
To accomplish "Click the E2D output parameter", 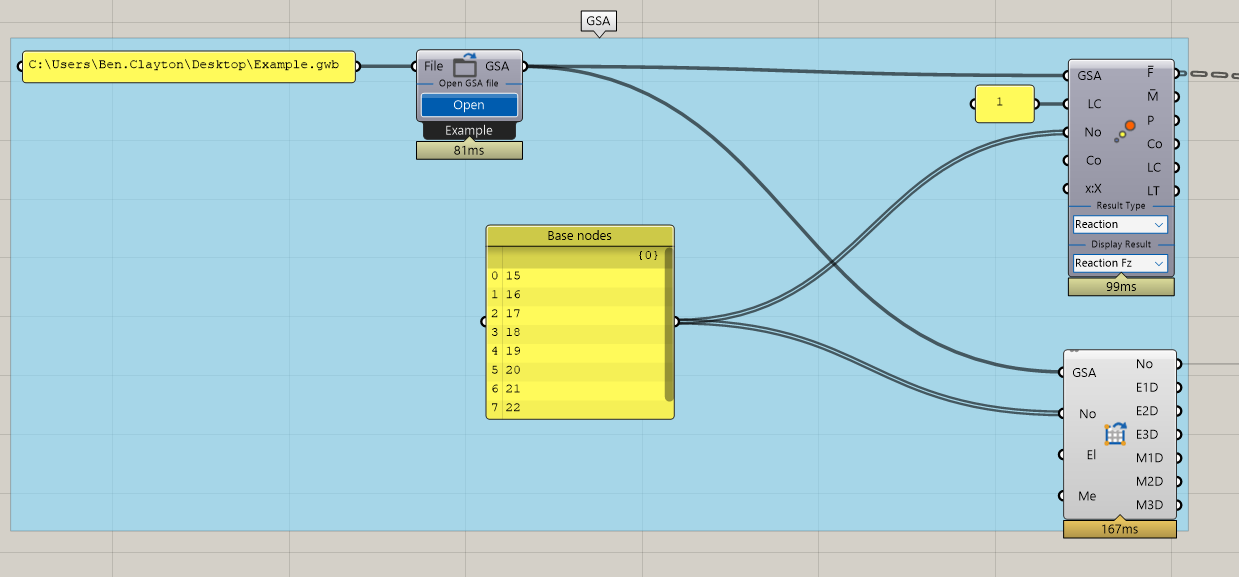I will point(1147,411).
